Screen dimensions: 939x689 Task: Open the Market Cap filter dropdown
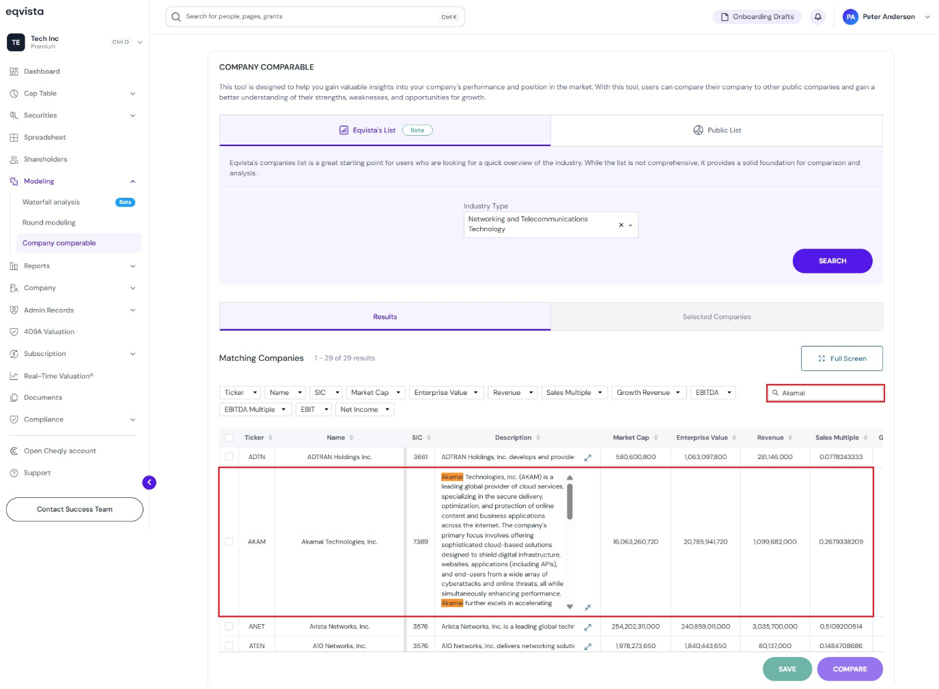[x=375, y=393]
